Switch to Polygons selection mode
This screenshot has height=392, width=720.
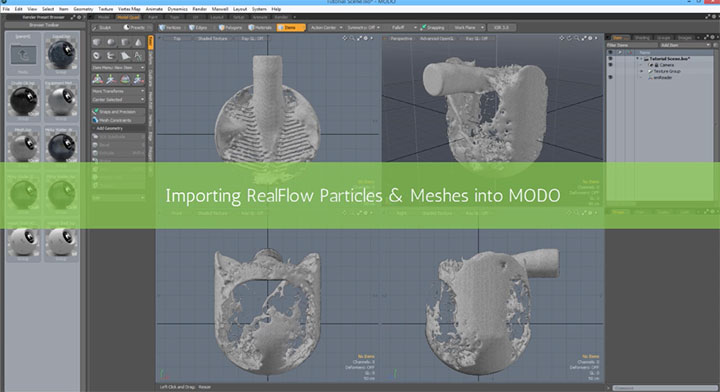(231, 28)
